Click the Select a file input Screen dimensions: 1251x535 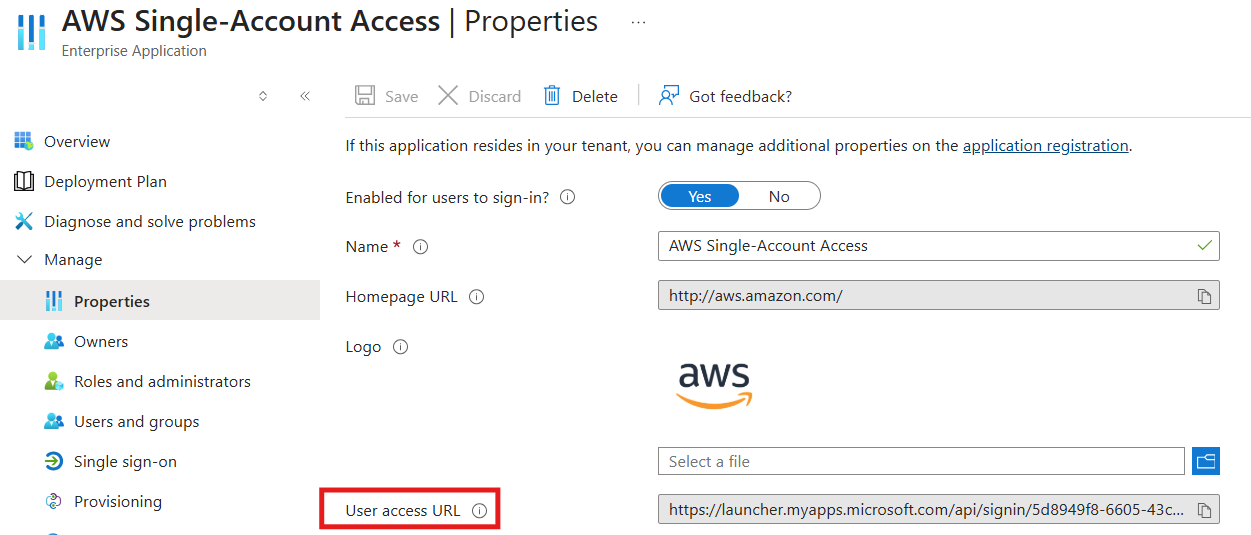(x=920, y=461)
